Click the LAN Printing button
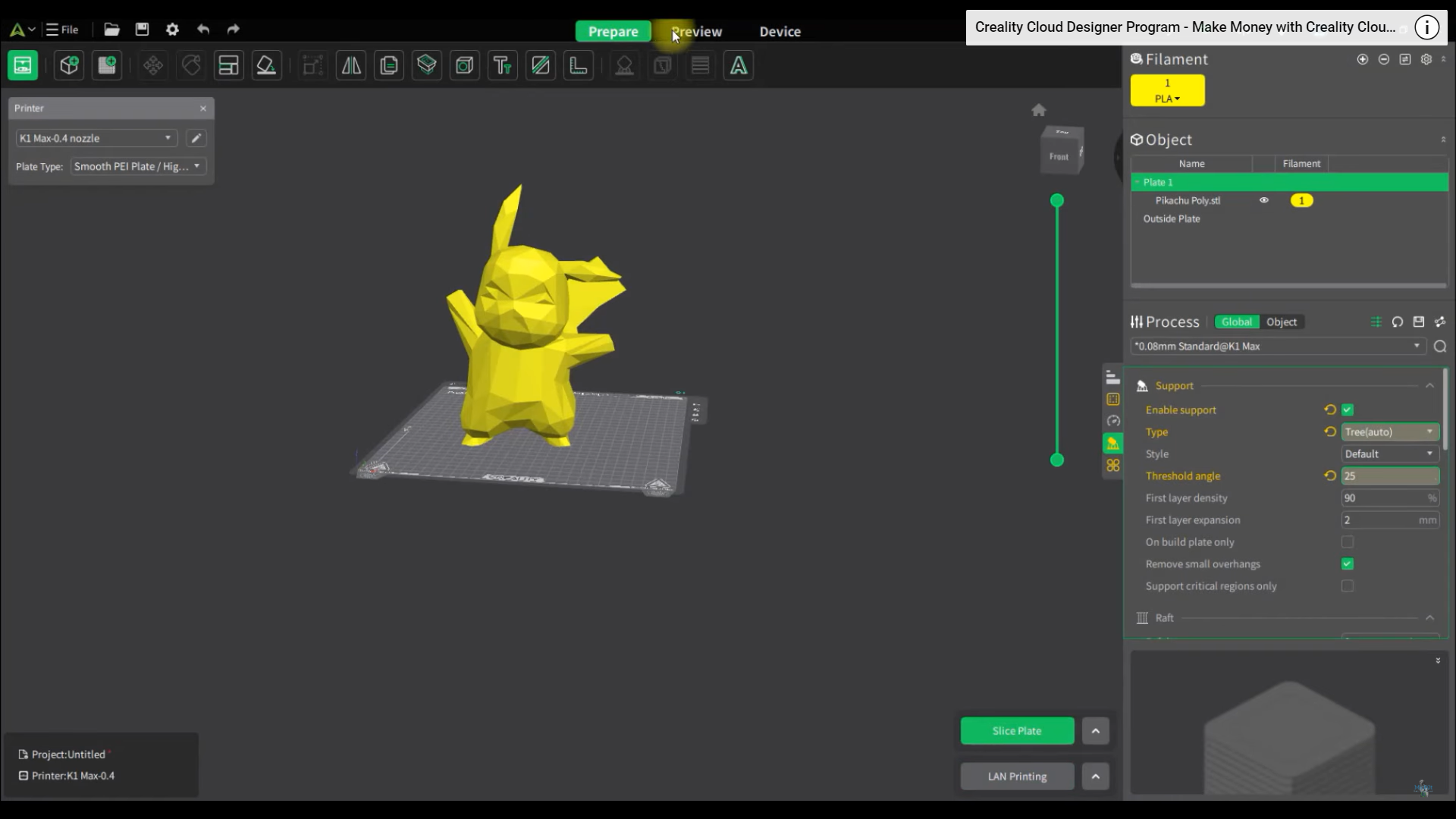The height and width of the screenshot is (819, 1456). [x=1017, y=777]
